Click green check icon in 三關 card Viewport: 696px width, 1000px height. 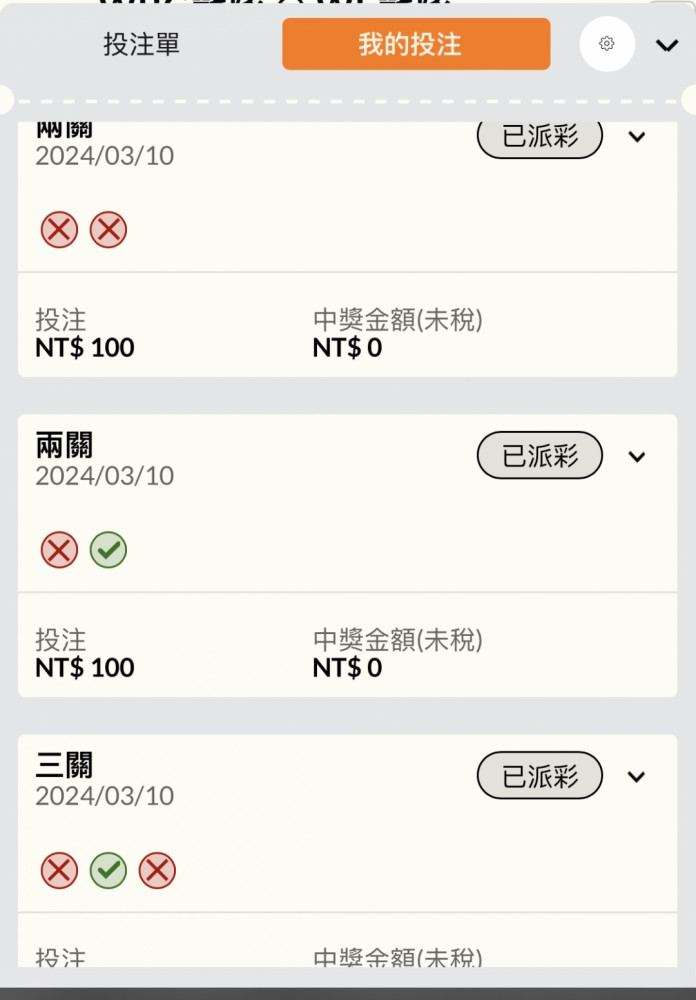tap(108, 870)
